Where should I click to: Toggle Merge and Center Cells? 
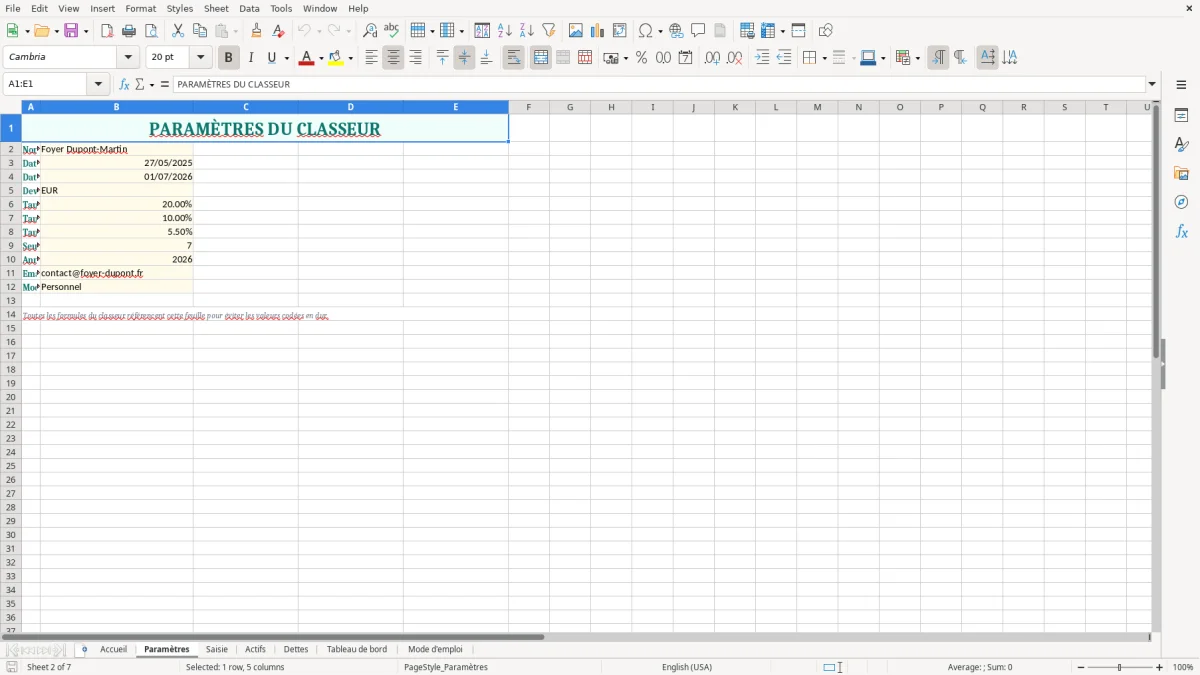point(541,58)
